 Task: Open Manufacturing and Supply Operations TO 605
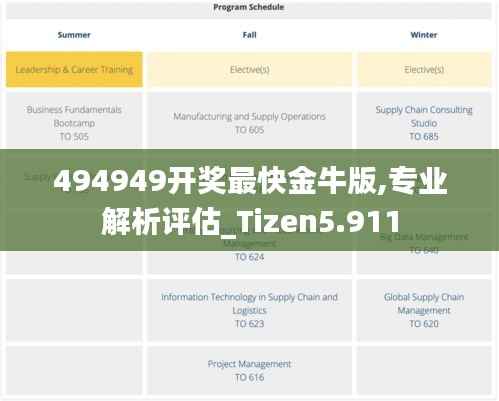coord(250,123)
